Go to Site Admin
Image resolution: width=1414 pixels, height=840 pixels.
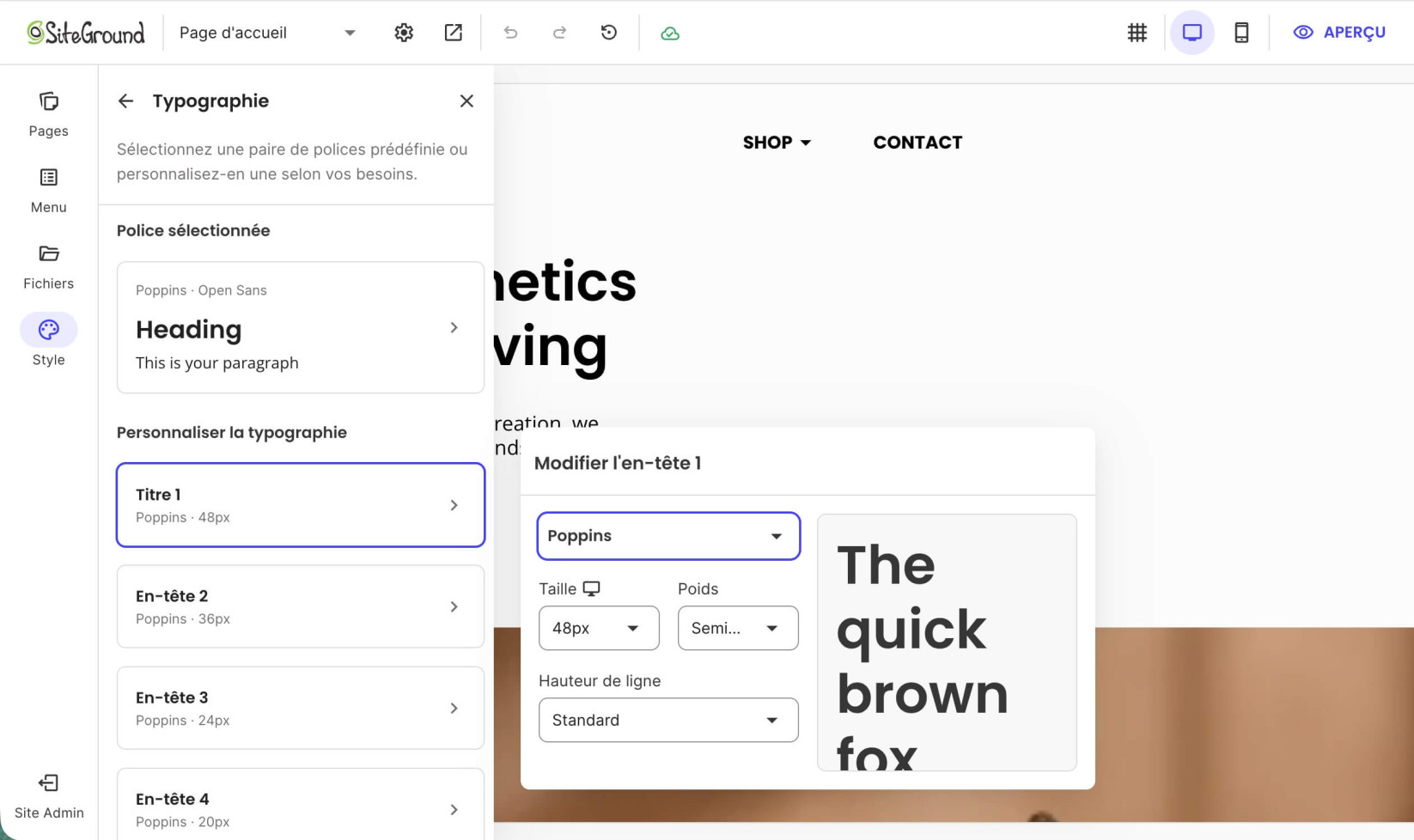(49, 796)
